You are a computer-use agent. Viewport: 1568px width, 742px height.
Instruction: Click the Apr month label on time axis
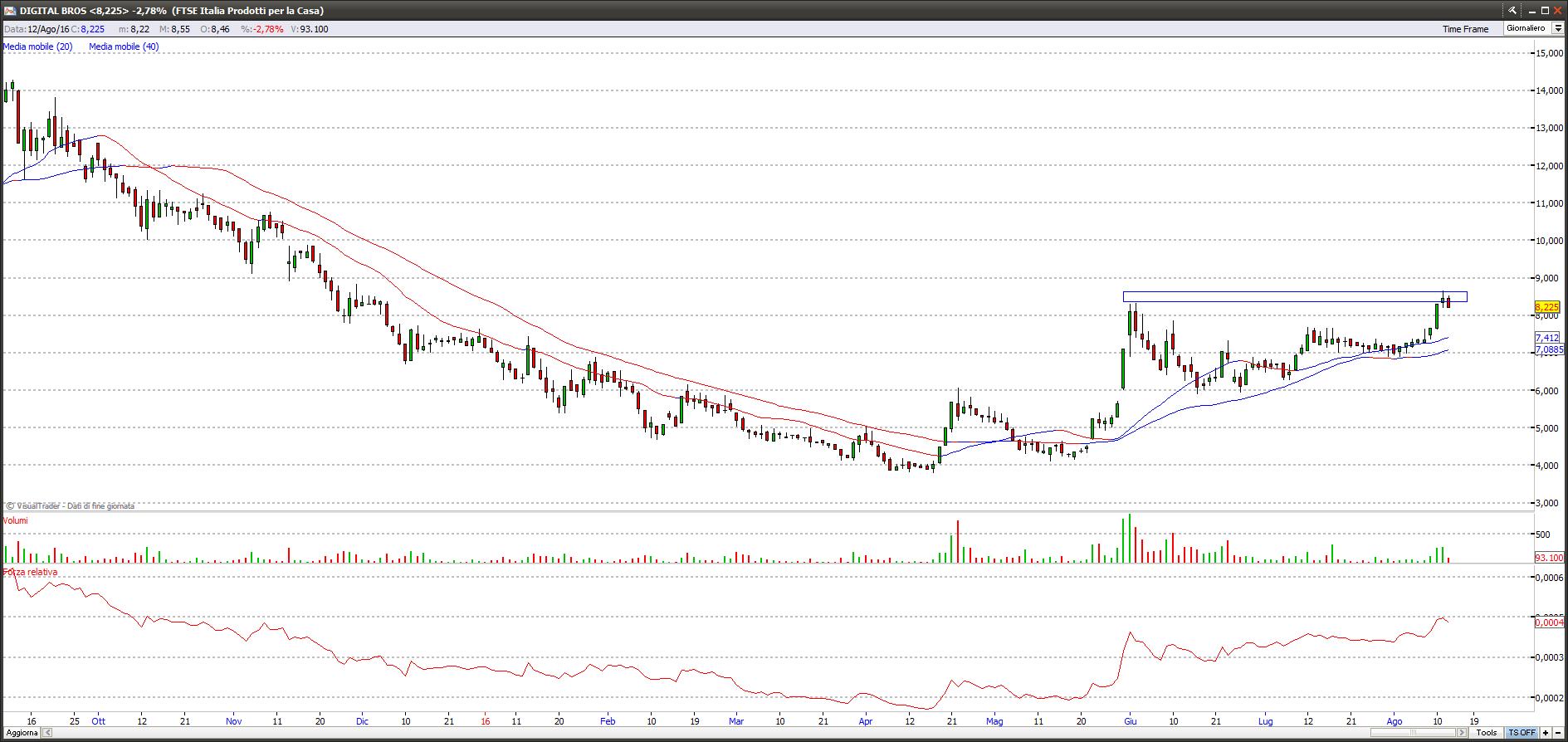(866, 721)
